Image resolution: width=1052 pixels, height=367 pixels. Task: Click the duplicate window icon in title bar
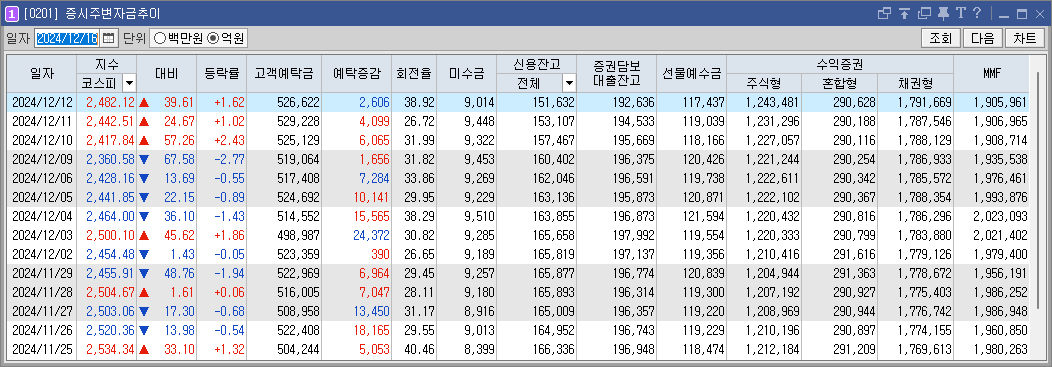(x=925, y=13)
